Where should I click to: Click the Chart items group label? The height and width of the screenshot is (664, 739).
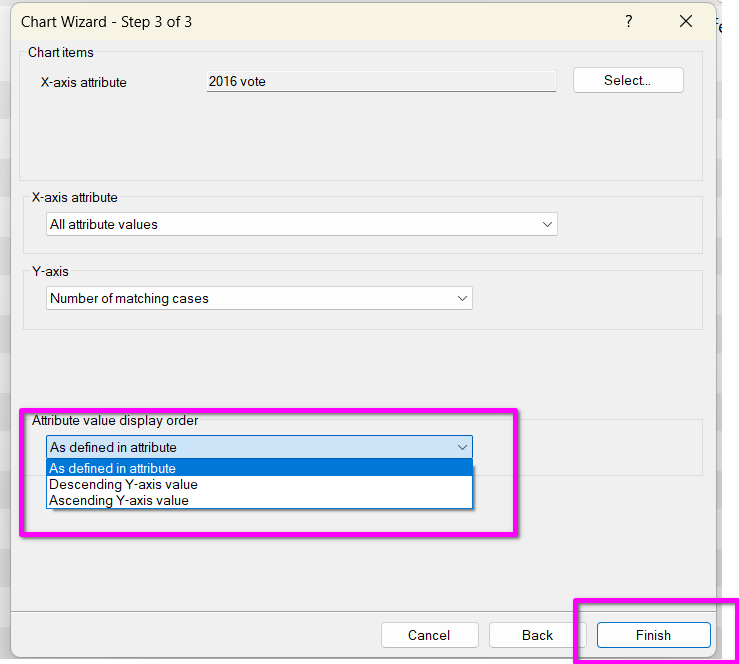[x=61, y=52]
